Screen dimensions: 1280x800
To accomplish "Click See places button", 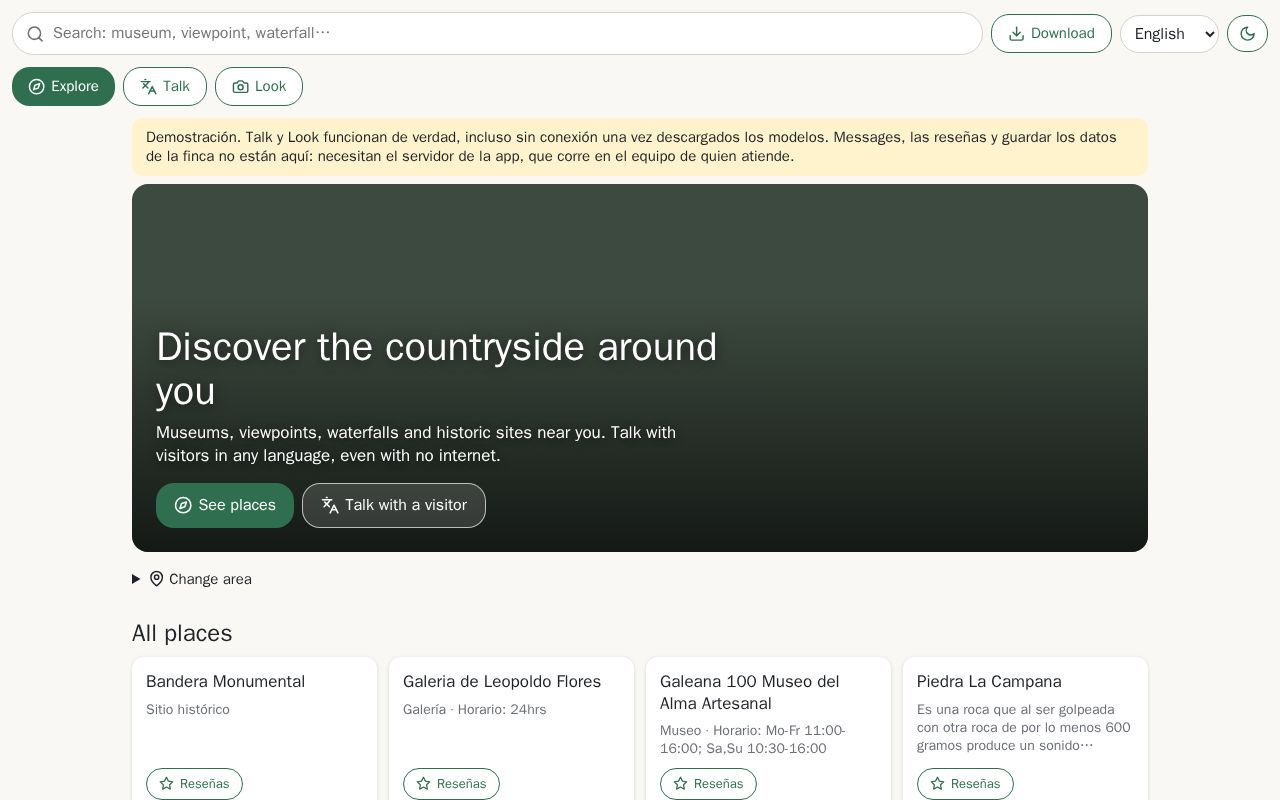I will pyautogui.click(x=225, y=505).
